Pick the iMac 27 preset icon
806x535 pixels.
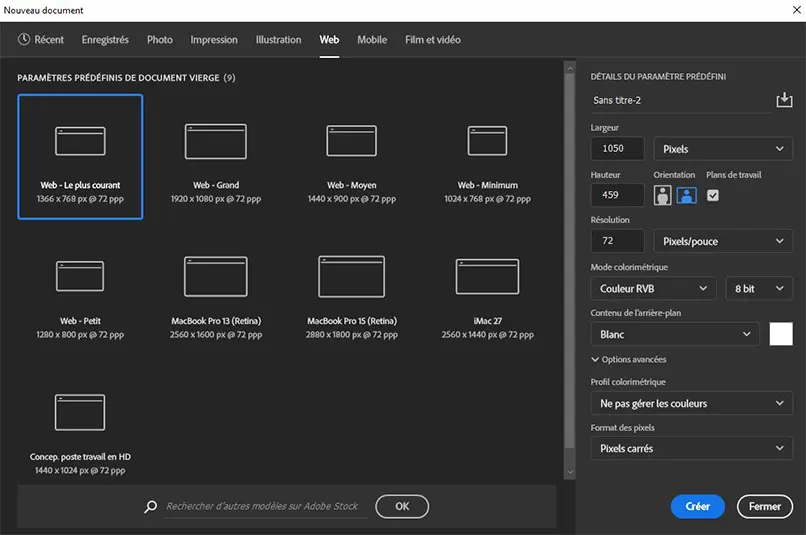click(487, 276)
